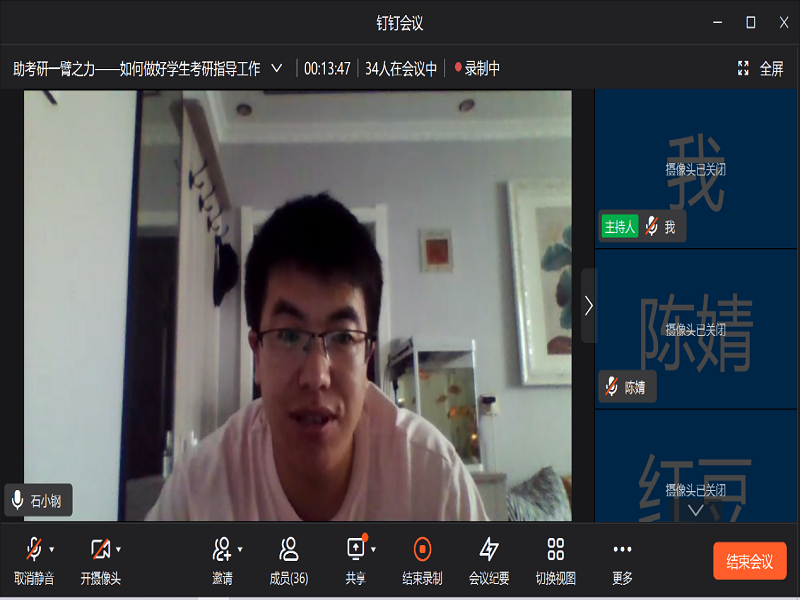Click the 共享 screen share icon
Screen dimensions: 800x600
point(356,549)
